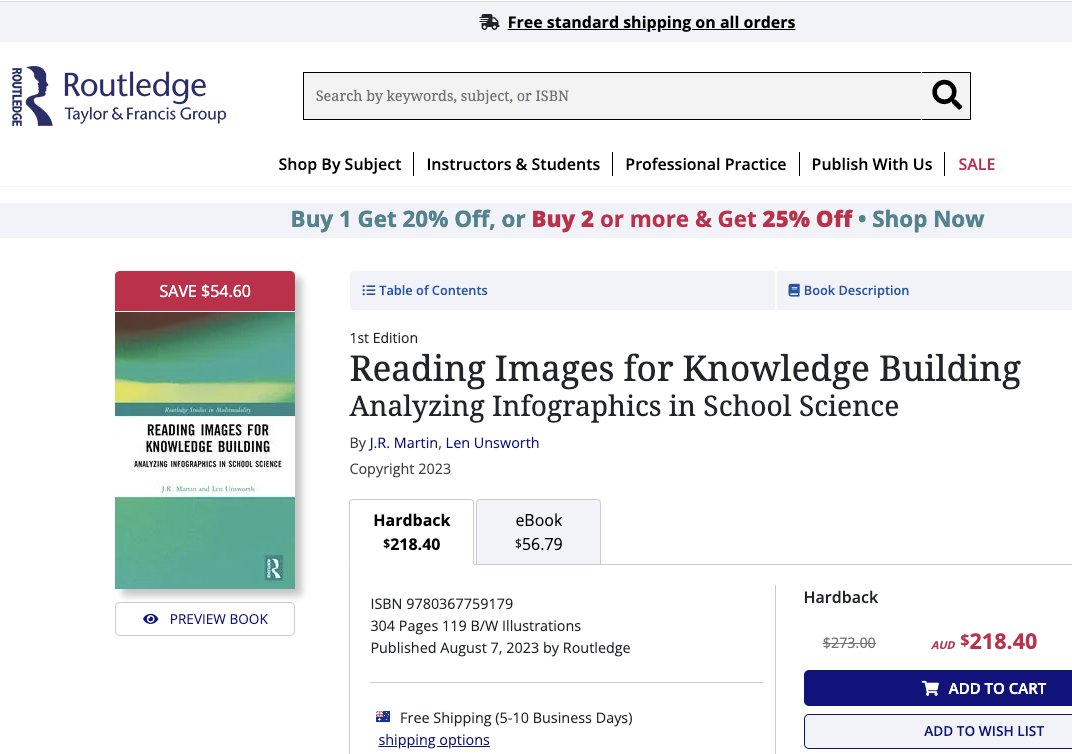Click Shop Now in the promo banner
1072x754 pixels.
click(928, 219)
